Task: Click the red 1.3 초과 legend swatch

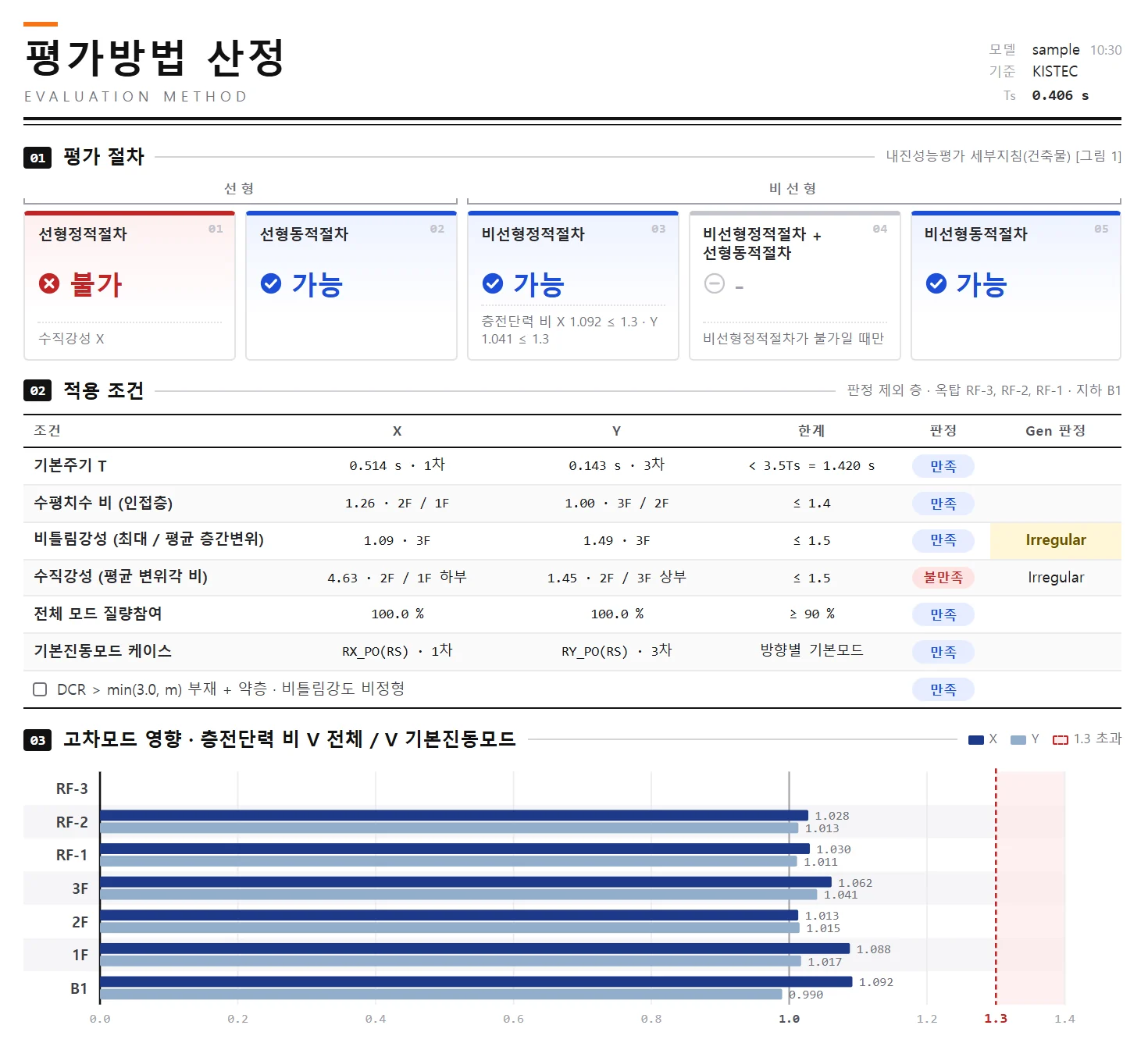Action: 1060,740
